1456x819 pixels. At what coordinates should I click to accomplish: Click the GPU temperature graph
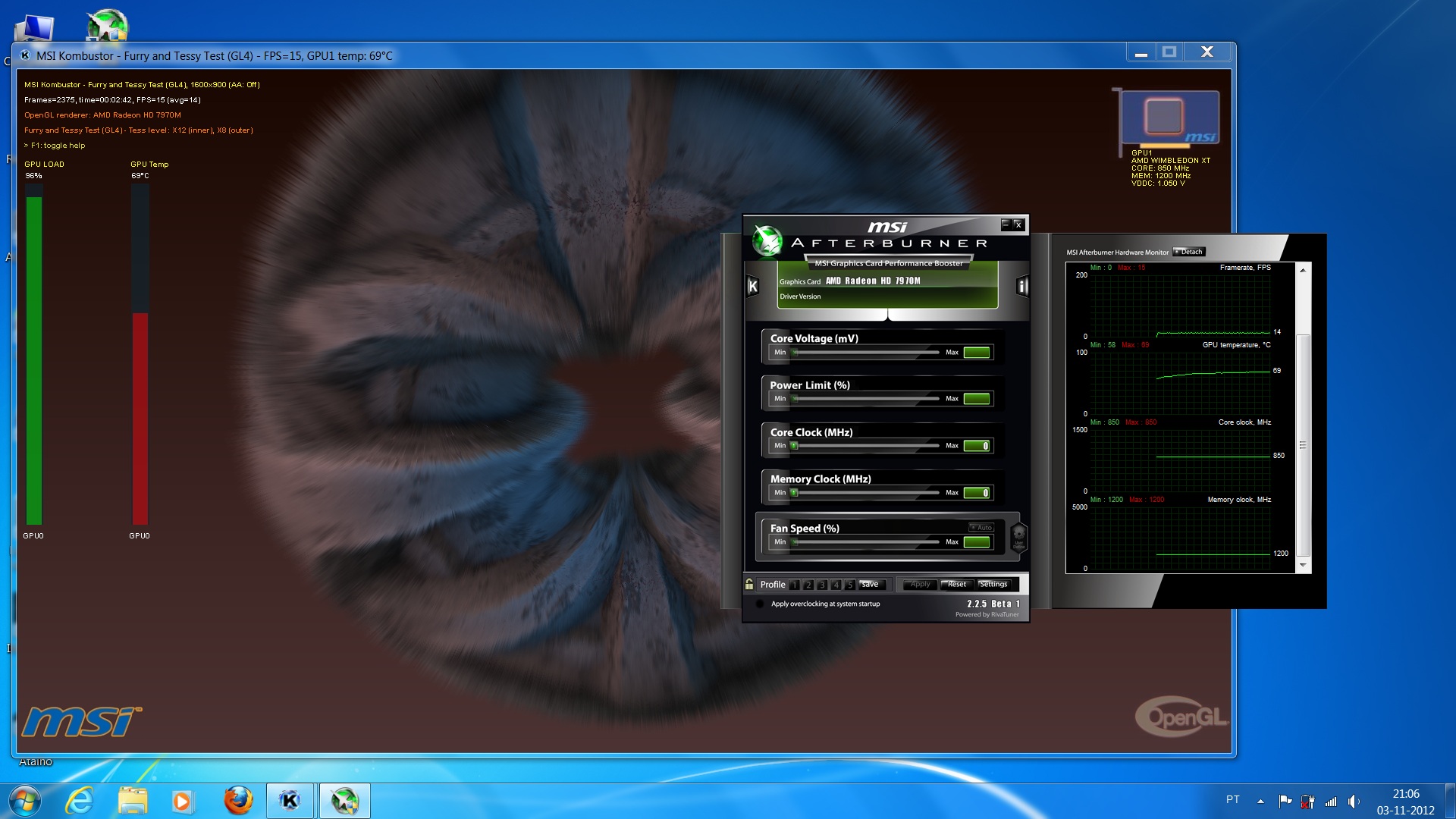point(1181,383)
